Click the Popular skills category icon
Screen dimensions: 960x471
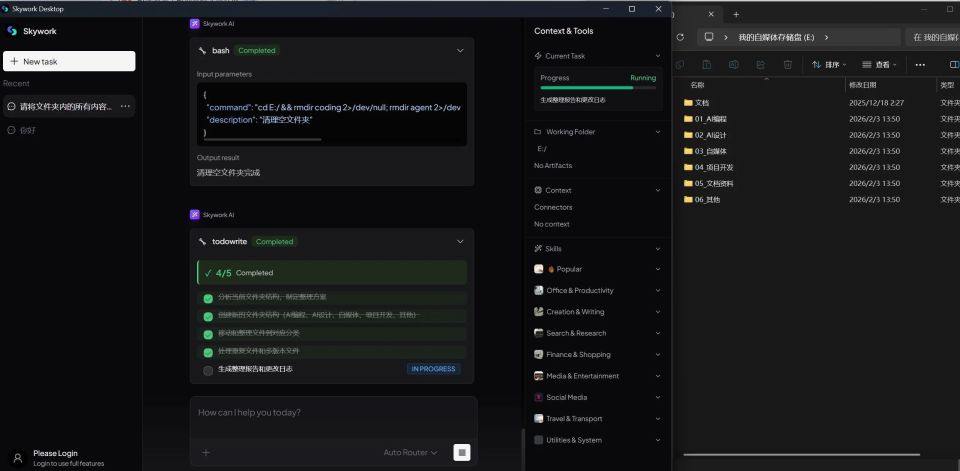pos(539,269)
